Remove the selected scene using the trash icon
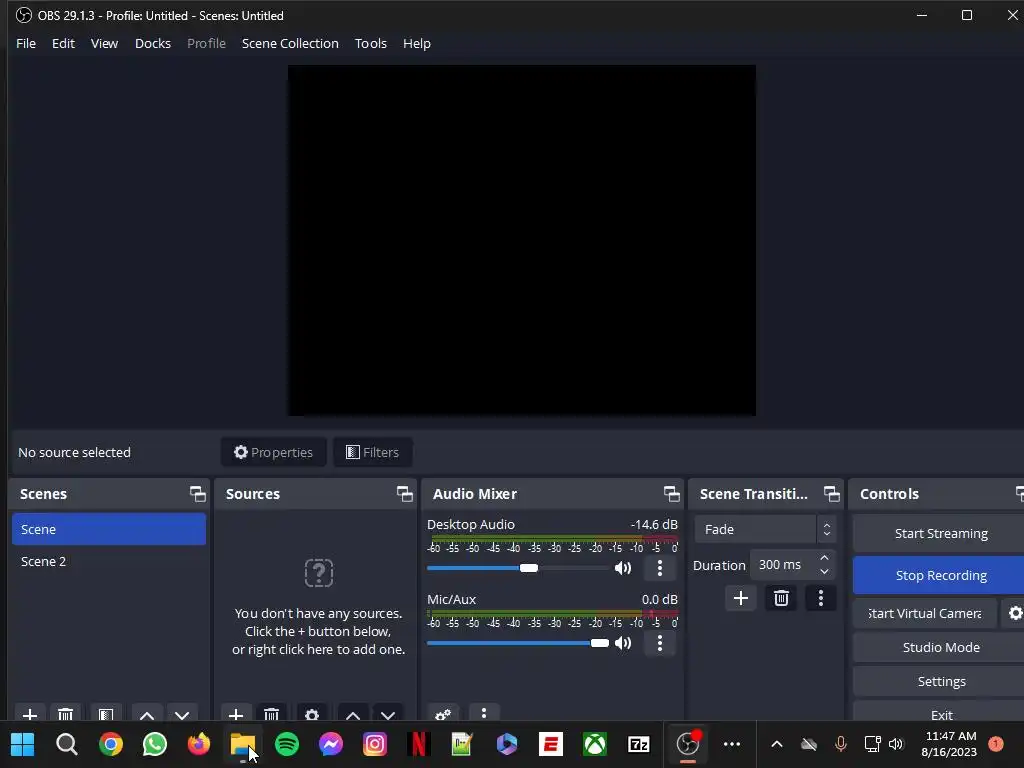 tap(65, 714)
